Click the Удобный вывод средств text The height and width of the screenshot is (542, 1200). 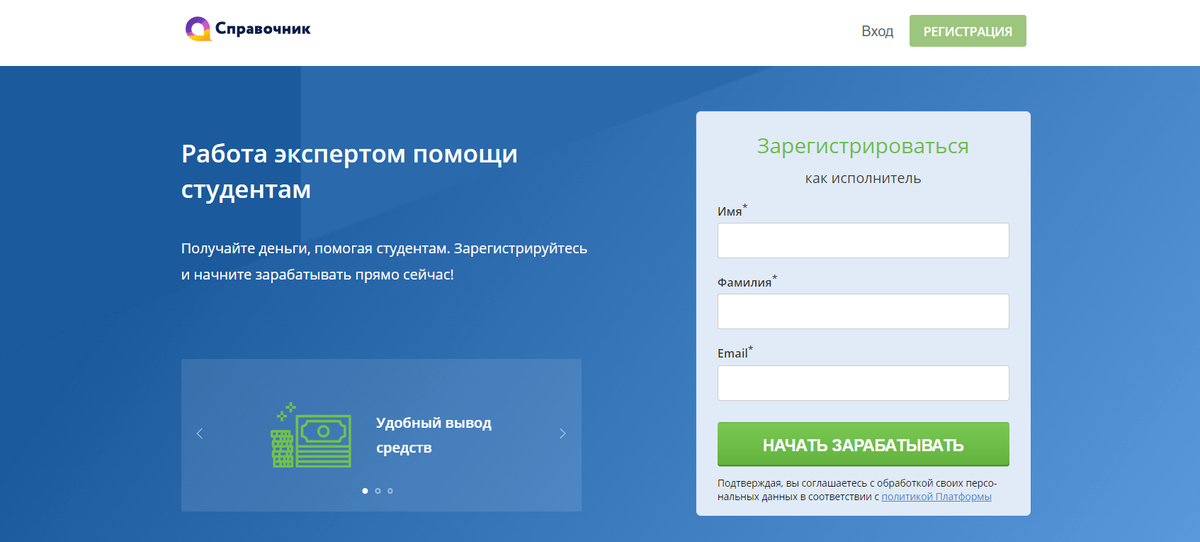pos(434,435)
